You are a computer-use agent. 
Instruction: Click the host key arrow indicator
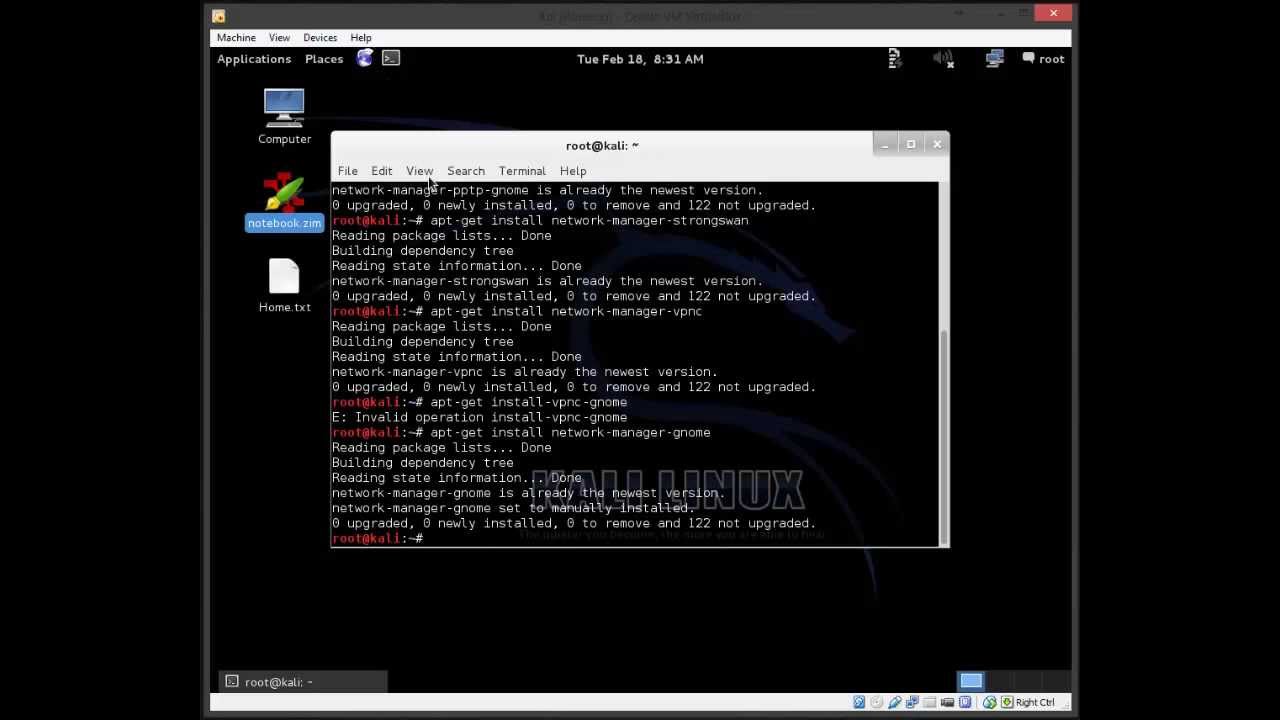pos(1007,702)
